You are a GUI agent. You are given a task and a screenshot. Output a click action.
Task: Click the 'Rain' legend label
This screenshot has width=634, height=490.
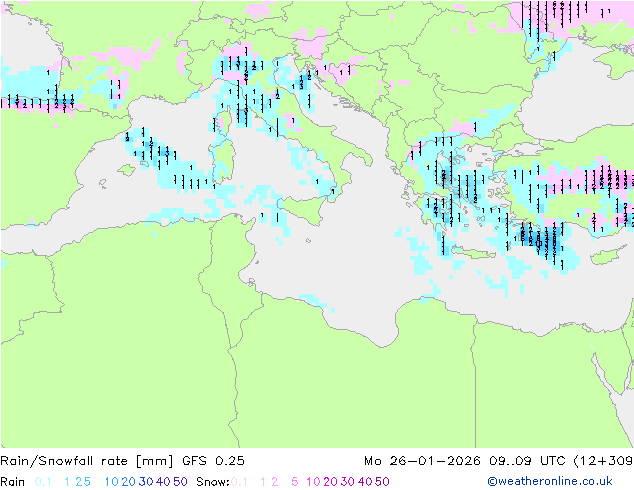coord(13,482)
